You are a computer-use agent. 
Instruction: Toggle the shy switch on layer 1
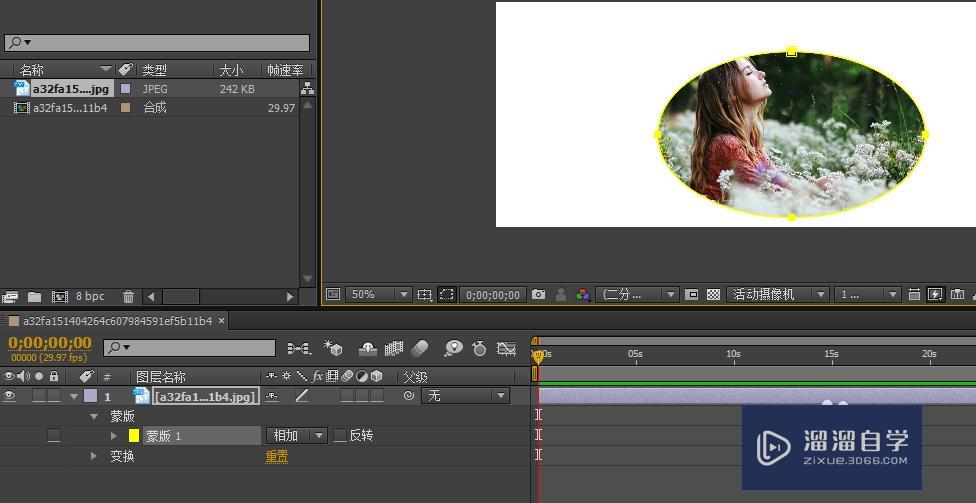(x=272, y=395)
